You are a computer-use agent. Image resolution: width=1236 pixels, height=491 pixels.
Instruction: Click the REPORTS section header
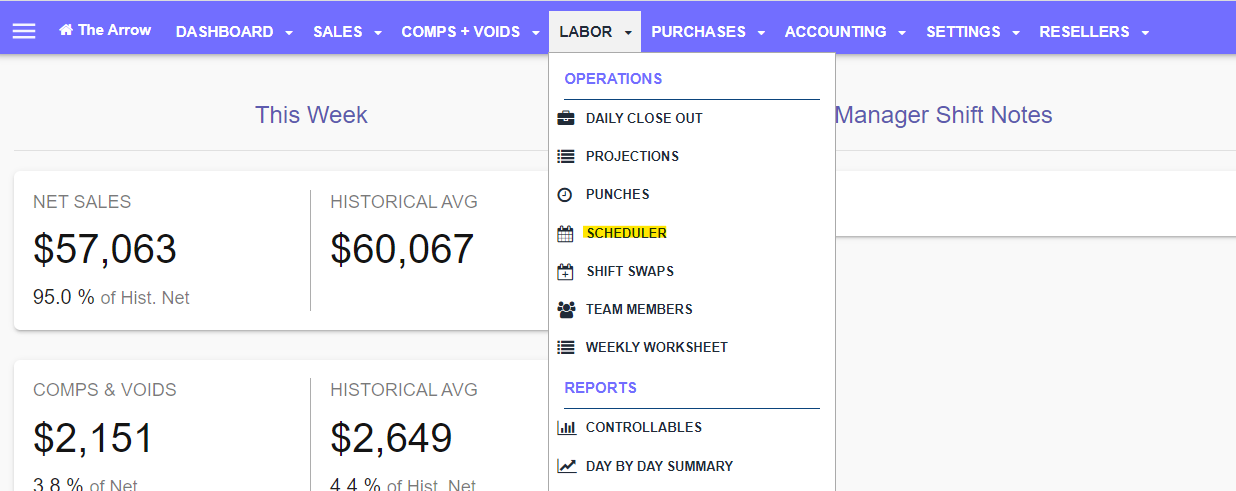[x=600, y=387]
